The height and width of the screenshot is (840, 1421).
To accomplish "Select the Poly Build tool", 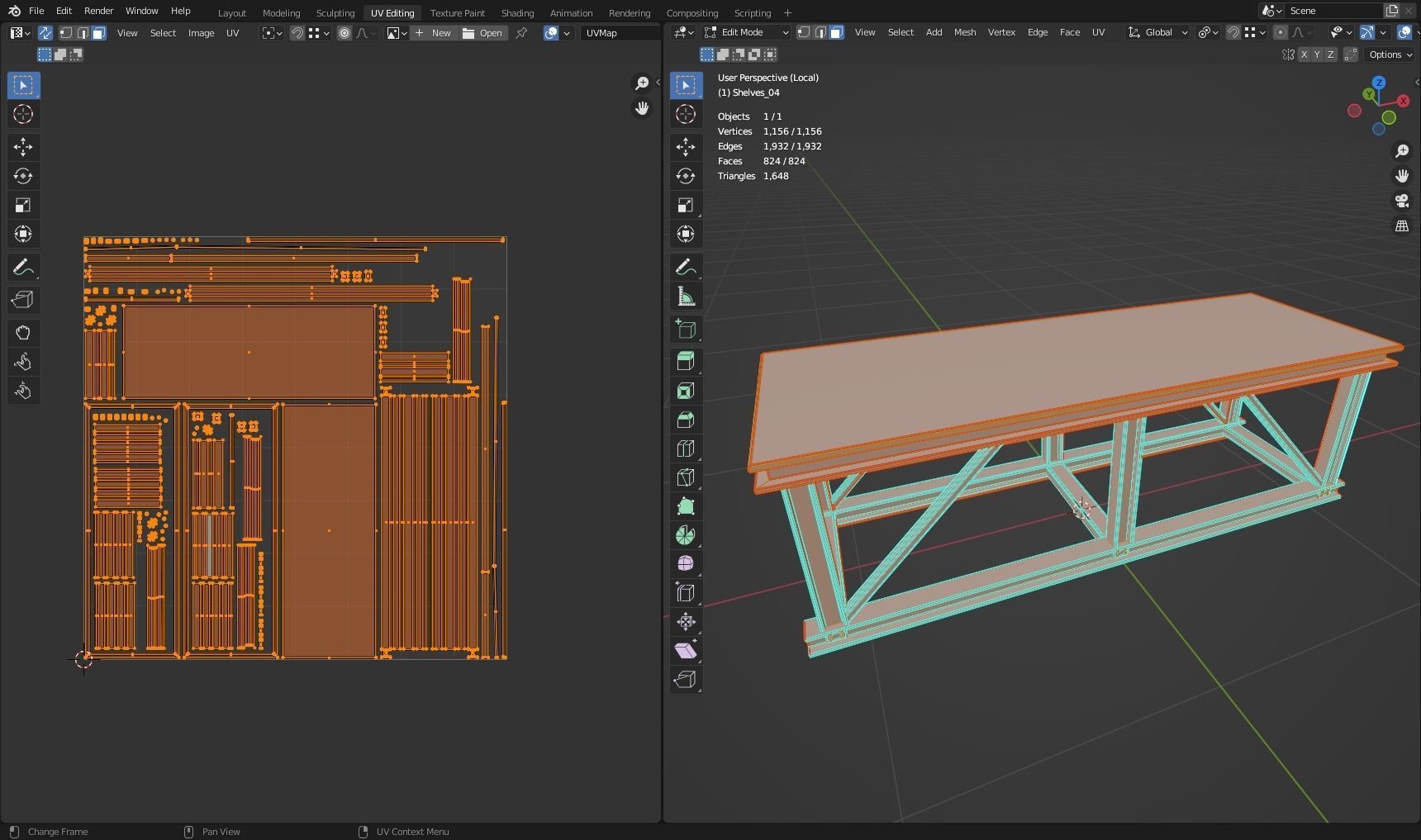I will 686,506.
